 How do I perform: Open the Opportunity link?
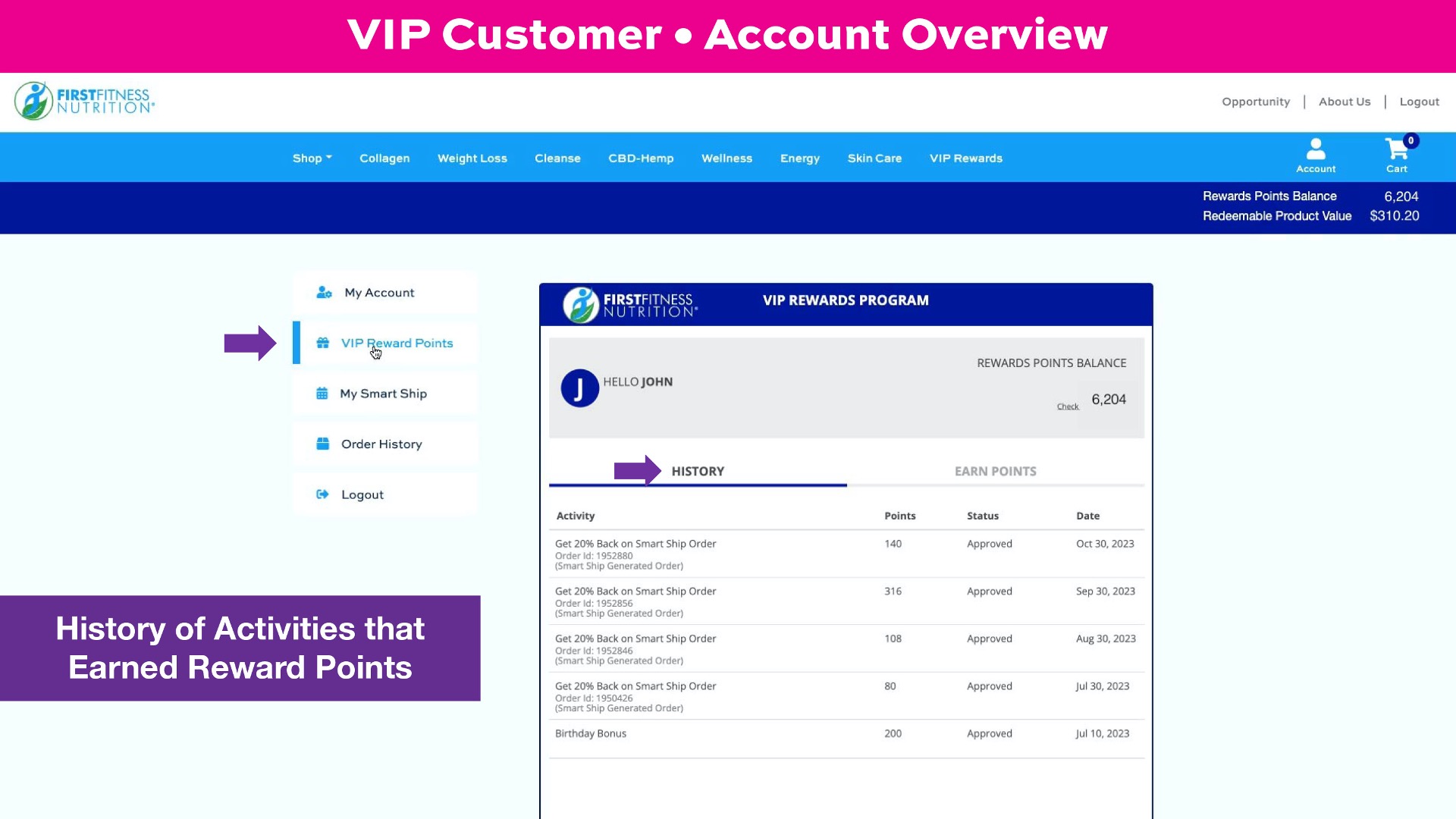point(1256,102)
